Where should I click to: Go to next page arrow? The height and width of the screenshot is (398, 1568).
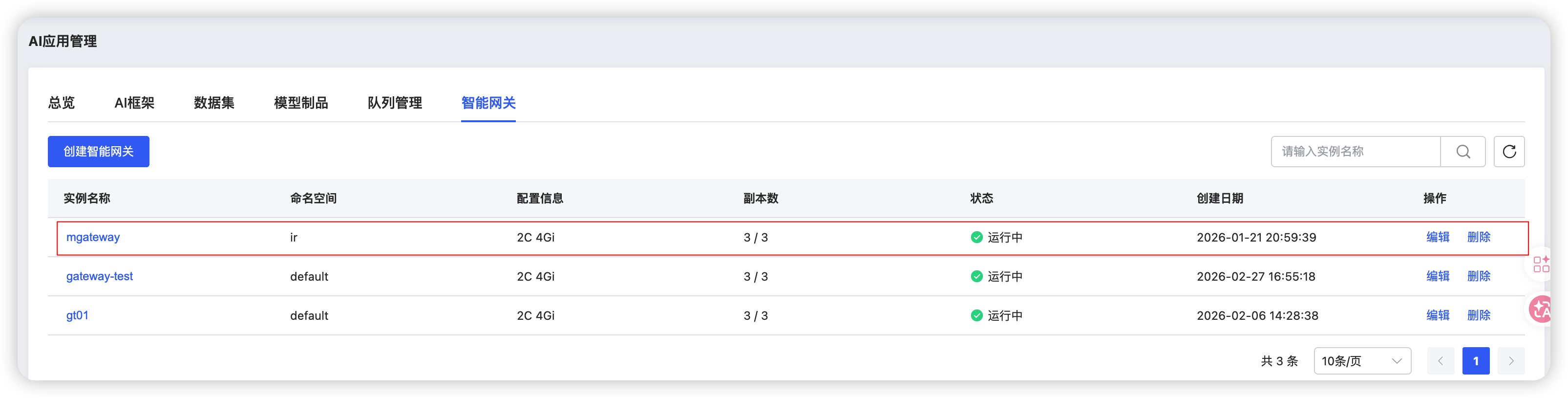click(1511, 361)
